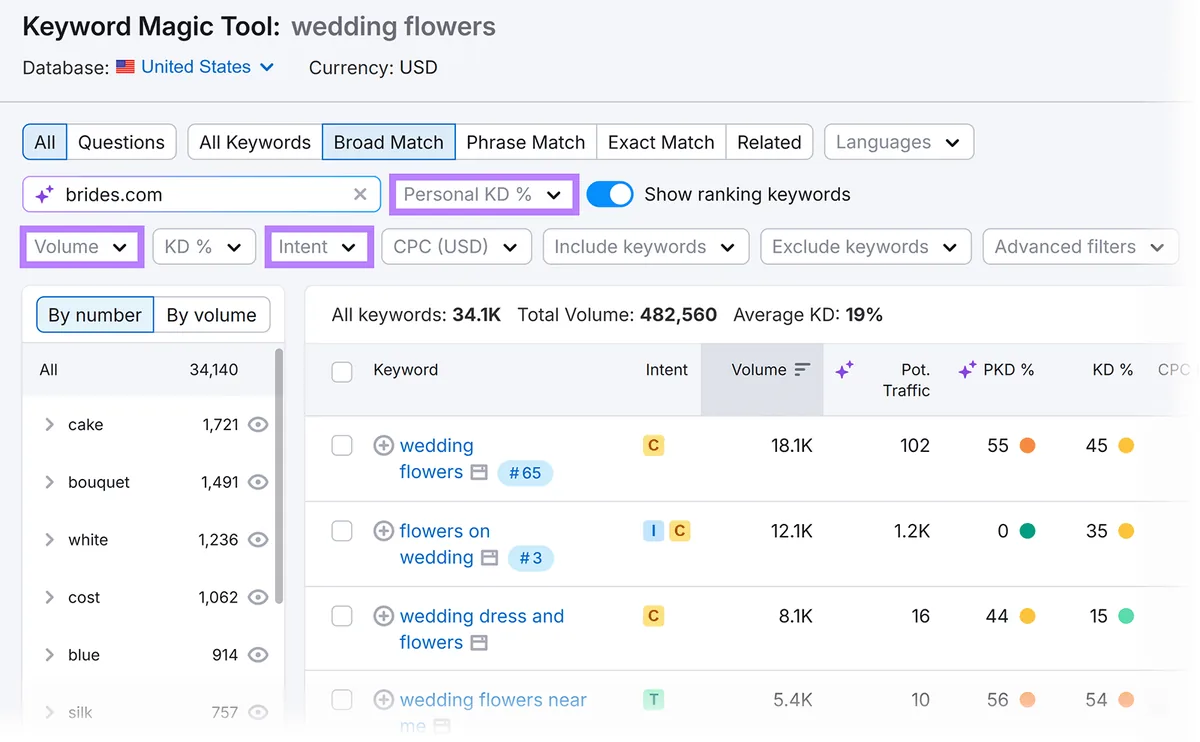The height and width of the screenshot is (742, 1200).
Task: Select Broad Match tab
Action: [389, 142]
